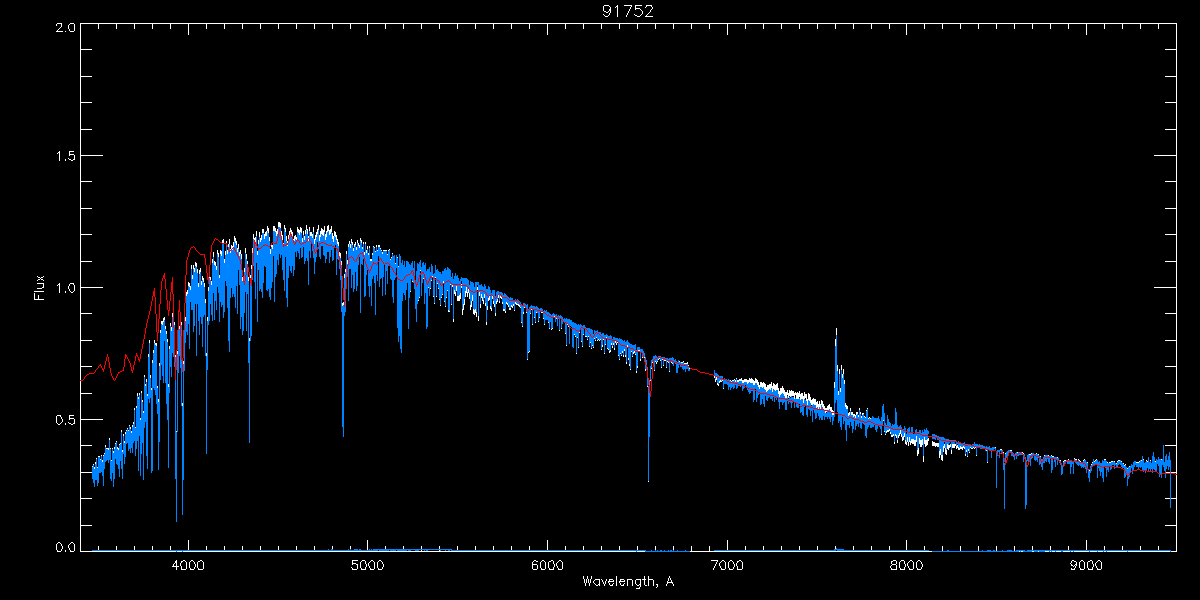The image size is (1200, 600).
Task: Select the 9000 wavelength tick label
Action: pos(1086,564)
